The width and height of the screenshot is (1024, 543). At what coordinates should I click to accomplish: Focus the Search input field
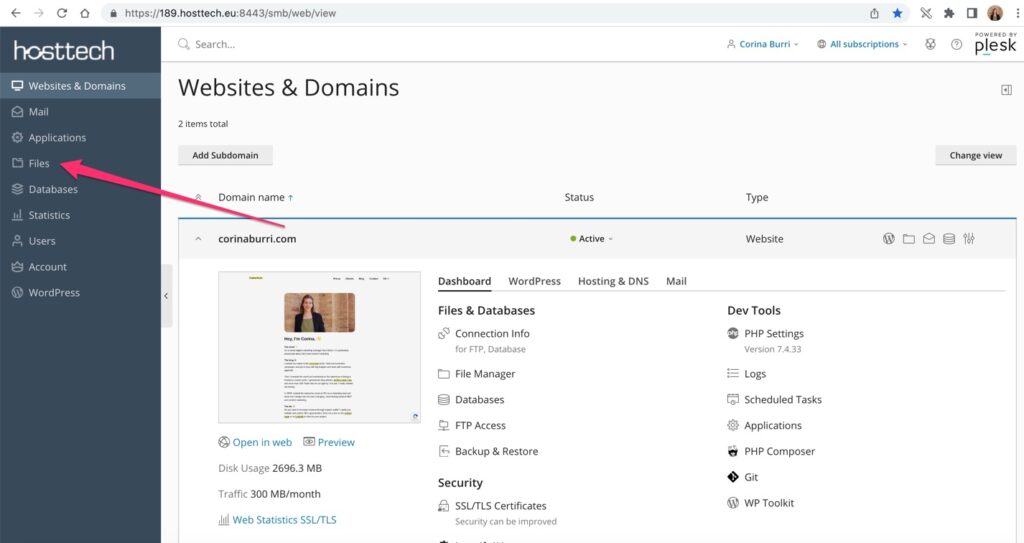pyautogui.click(x=215, y=44)
